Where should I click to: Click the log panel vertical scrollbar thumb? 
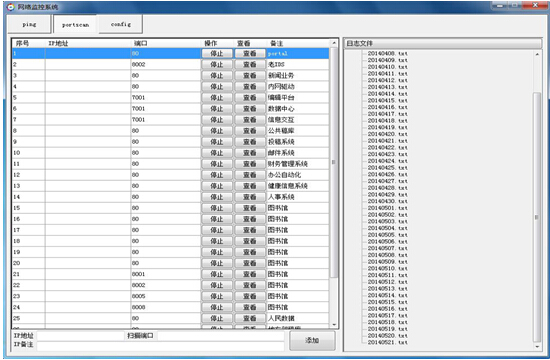pos(537,217)
